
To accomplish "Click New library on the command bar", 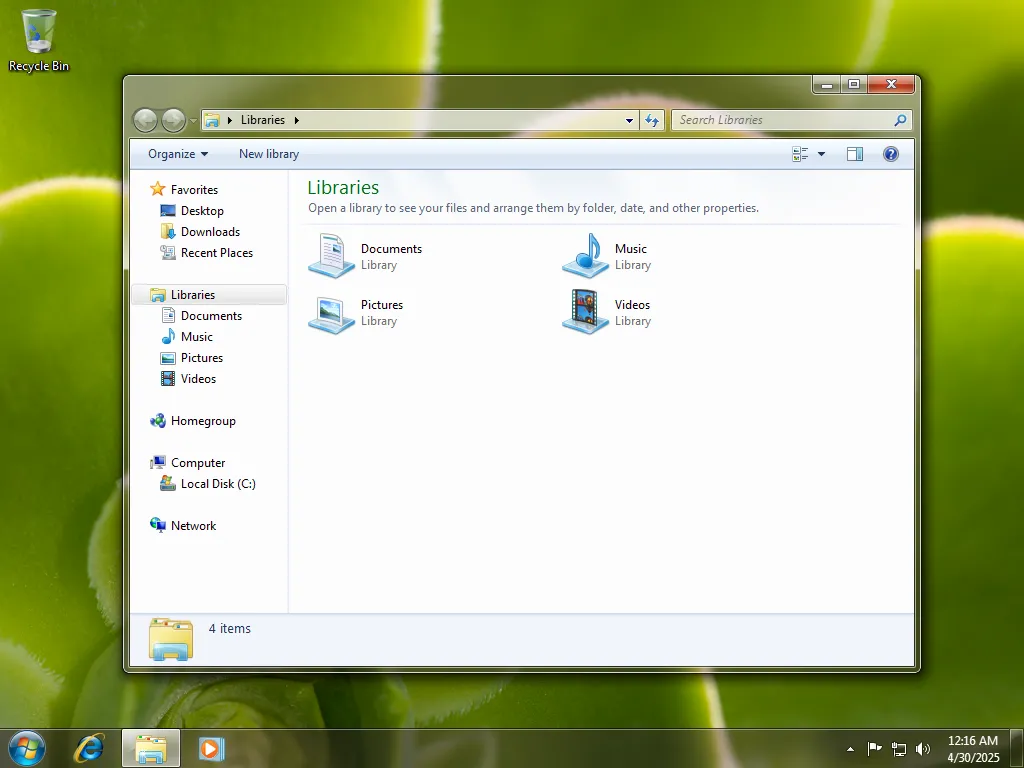I will [267, 154].
